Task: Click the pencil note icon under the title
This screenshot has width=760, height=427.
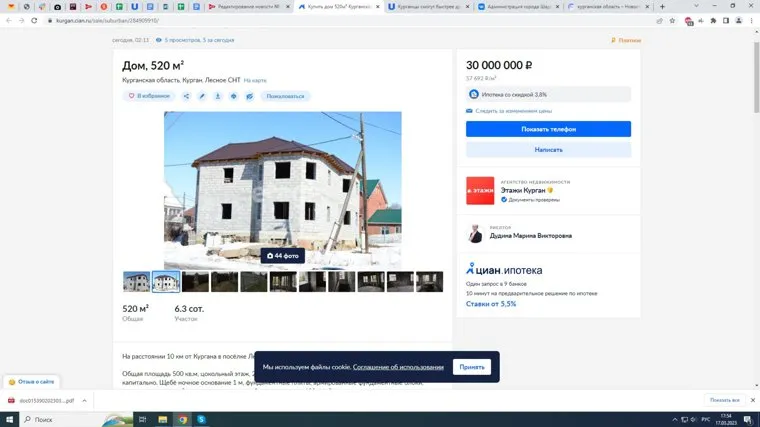Action: click(202, 96)
